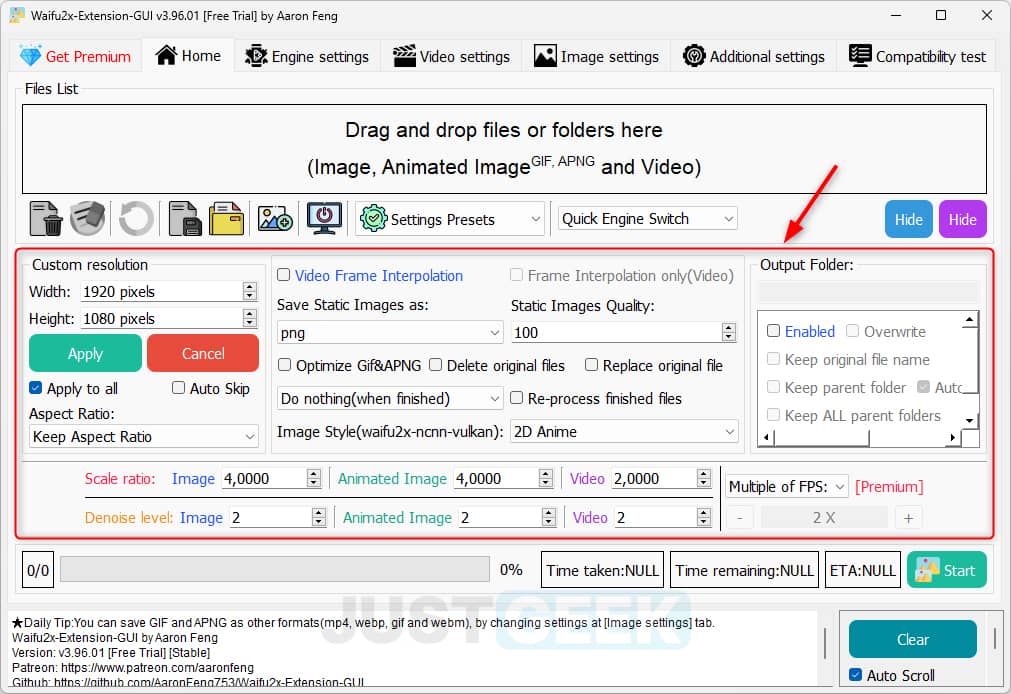This screenshot has width=1011, height=694.
Task: Open the png save format dropdown
Action: point(390,333)
